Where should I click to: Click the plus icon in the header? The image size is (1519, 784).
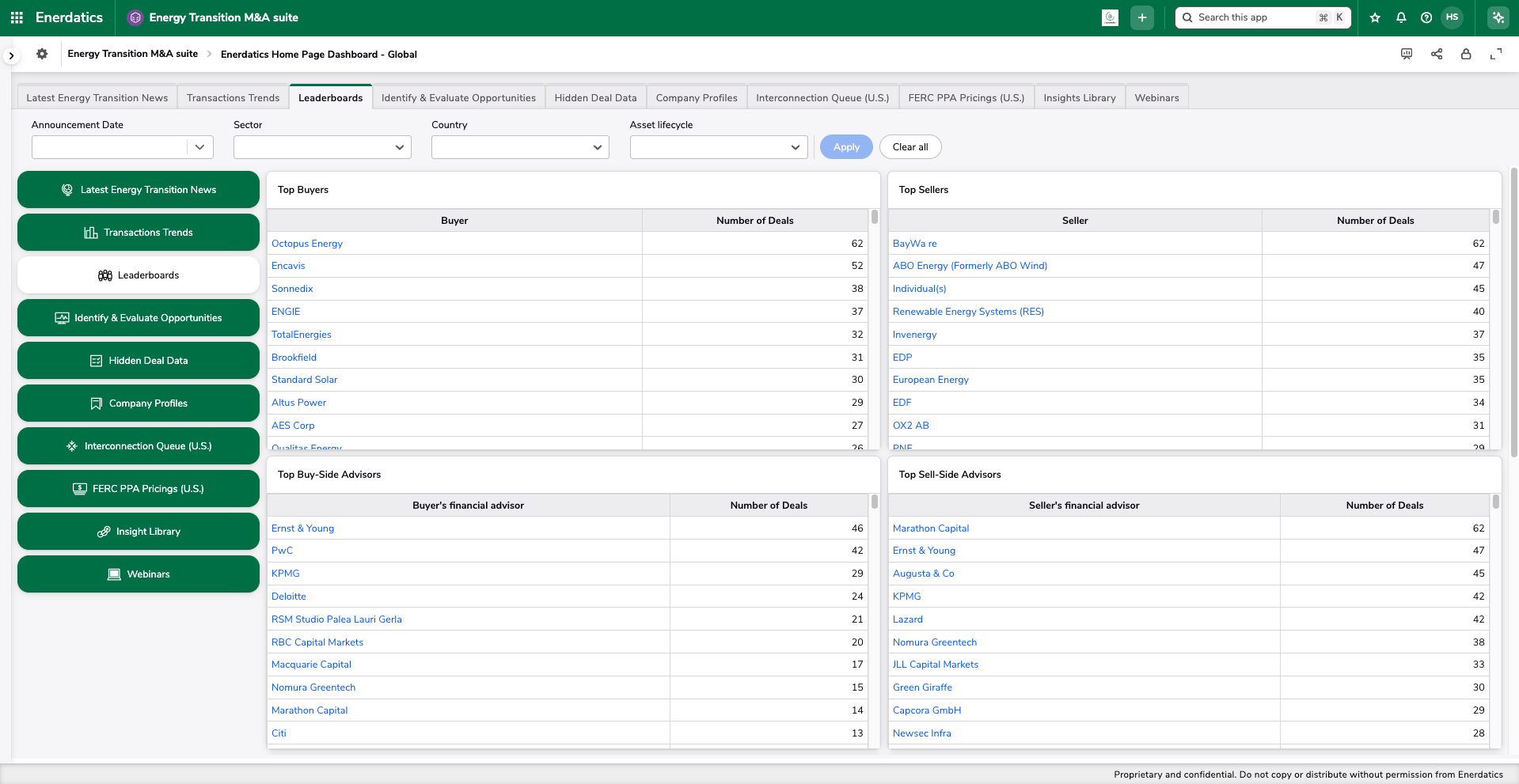point(1142,17)
